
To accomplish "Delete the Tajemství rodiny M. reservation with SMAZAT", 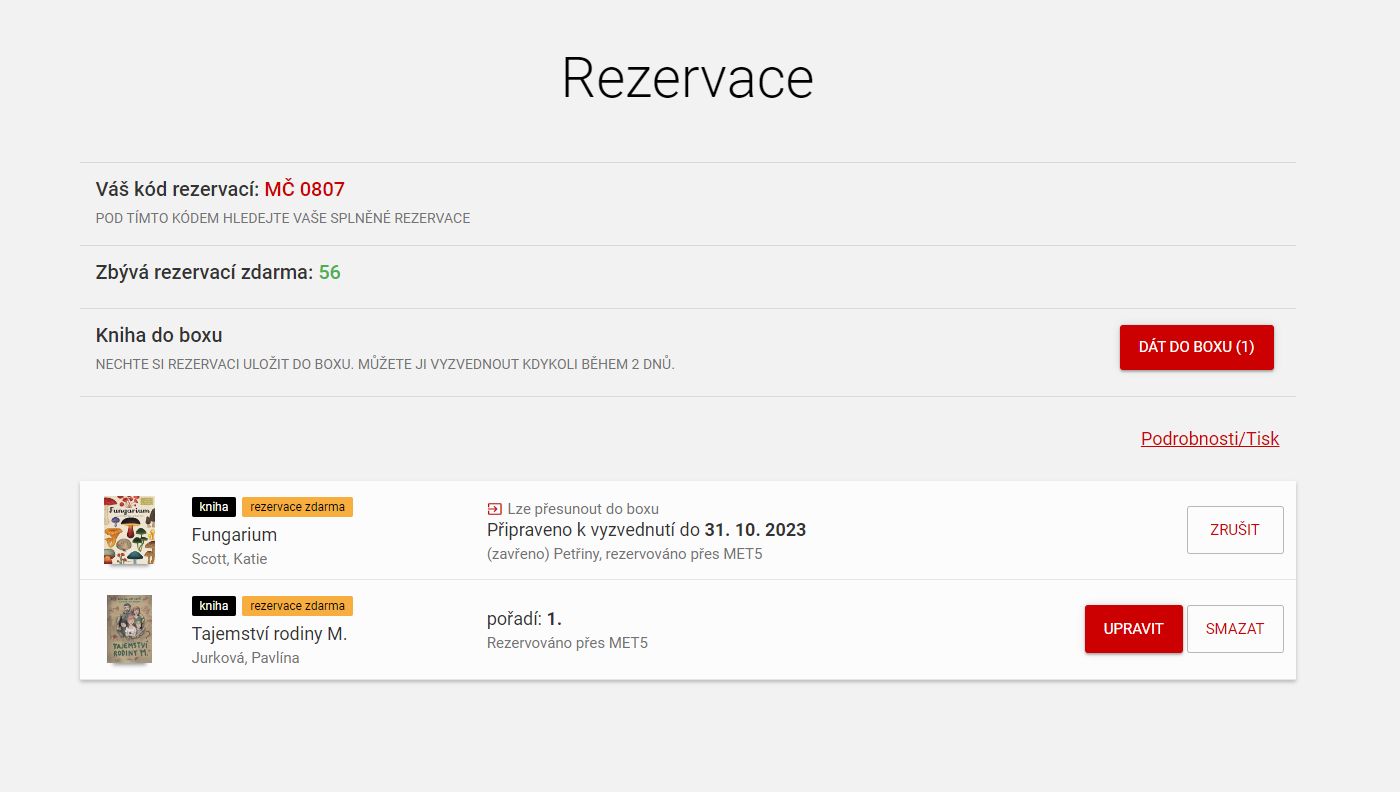I will pyautogui.click(x=1234, y=629).
